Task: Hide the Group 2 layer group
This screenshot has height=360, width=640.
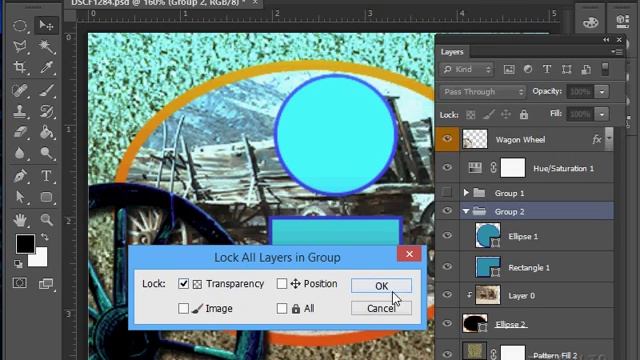Action: coord(447,211)
